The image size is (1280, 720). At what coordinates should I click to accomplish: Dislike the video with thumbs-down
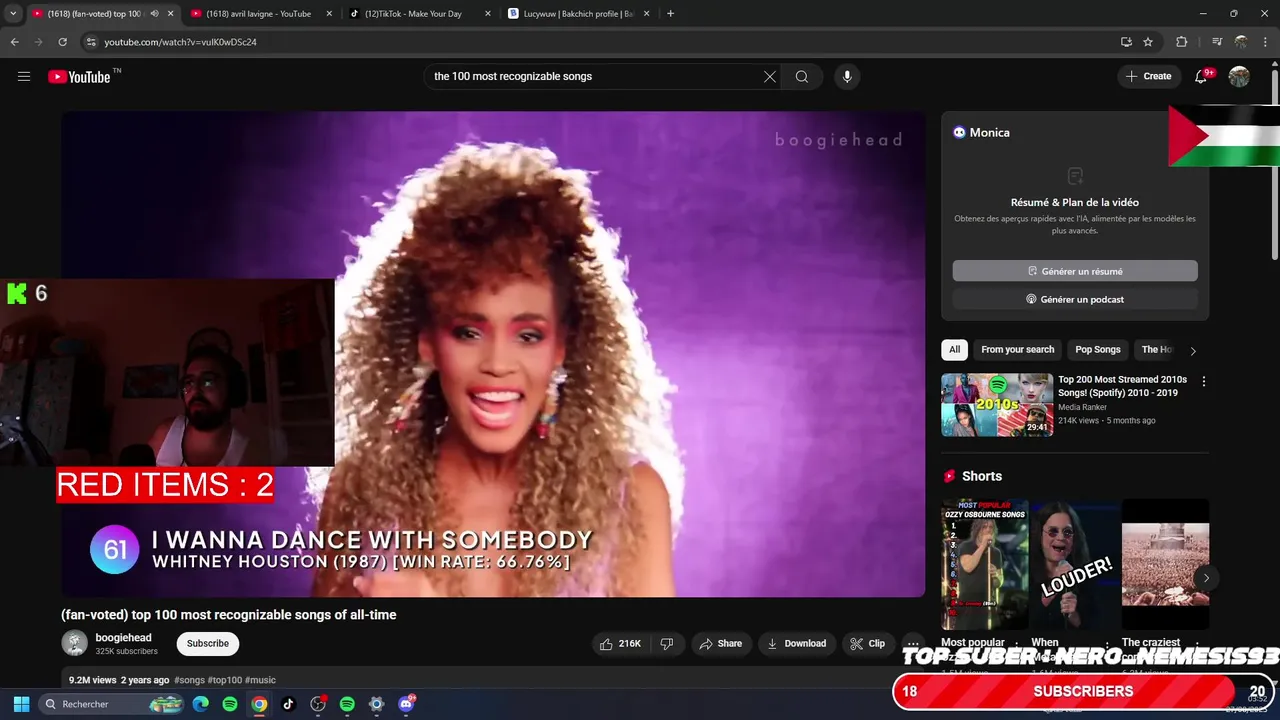(x=667, y=644)
